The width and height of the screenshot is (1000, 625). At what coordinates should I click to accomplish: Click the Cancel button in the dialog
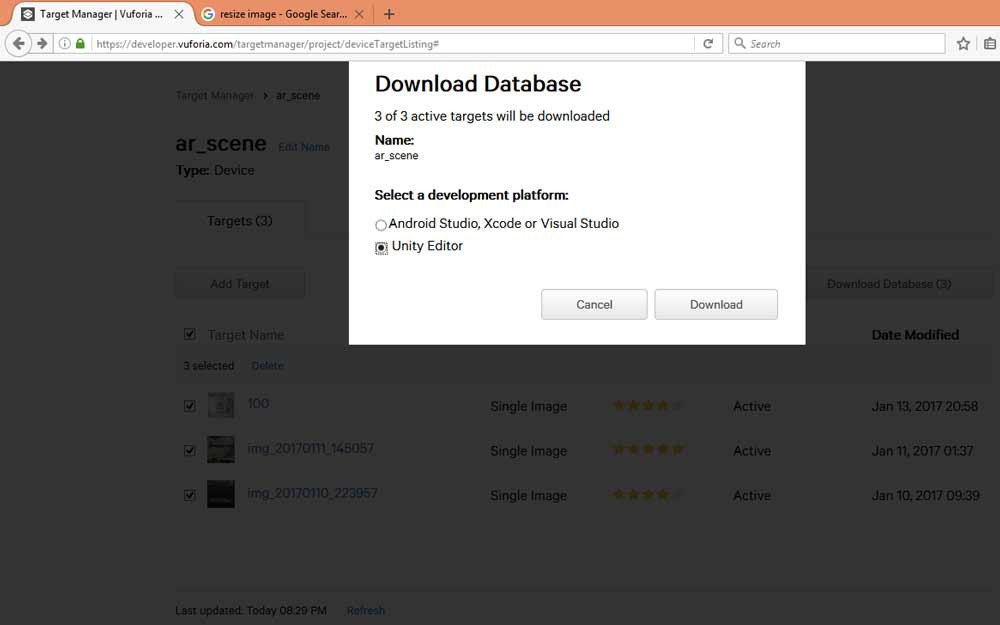(594, 304)
